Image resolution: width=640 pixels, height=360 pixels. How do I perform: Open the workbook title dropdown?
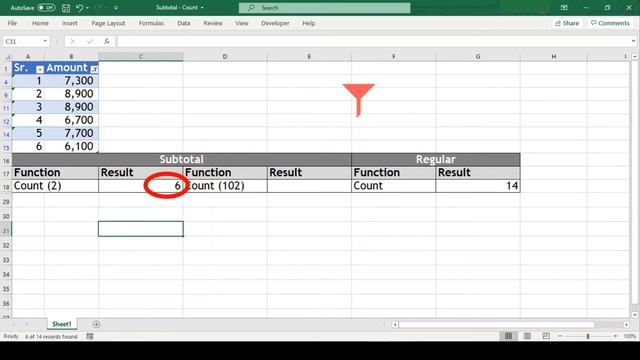pyautogui.click(x=202, y=8)
